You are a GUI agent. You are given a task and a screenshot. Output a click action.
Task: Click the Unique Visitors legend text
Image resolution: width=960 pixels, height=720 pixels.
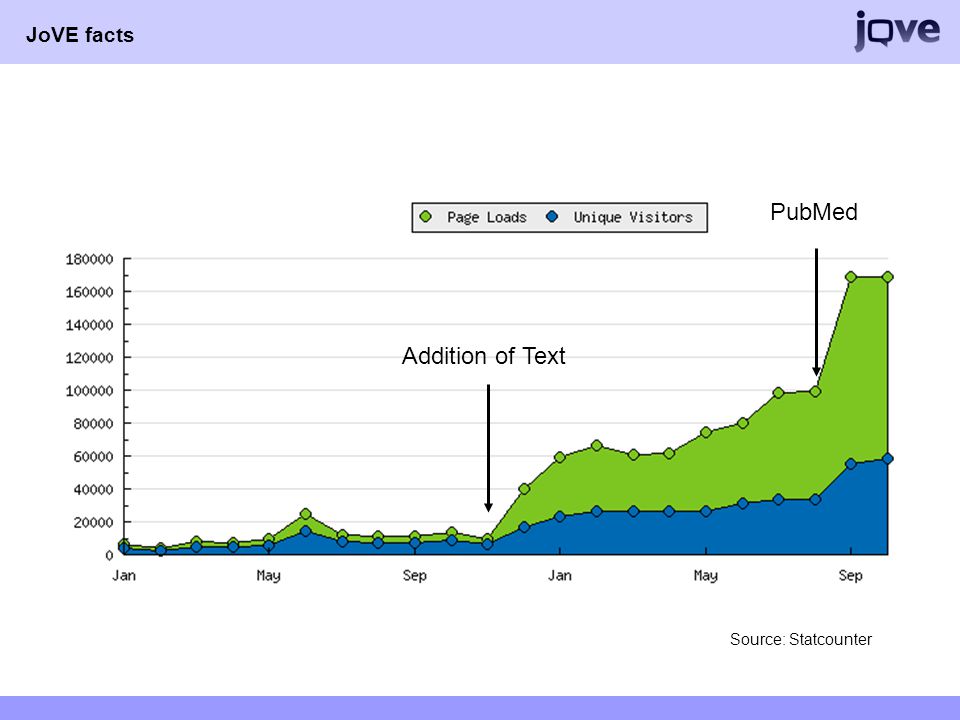click(633, 217)
